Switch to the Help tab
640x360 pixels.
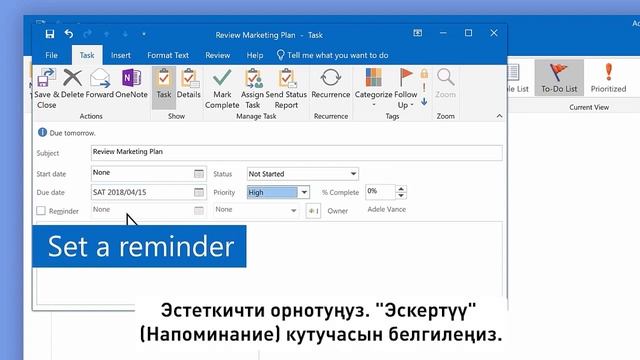[x=255, y=55]
